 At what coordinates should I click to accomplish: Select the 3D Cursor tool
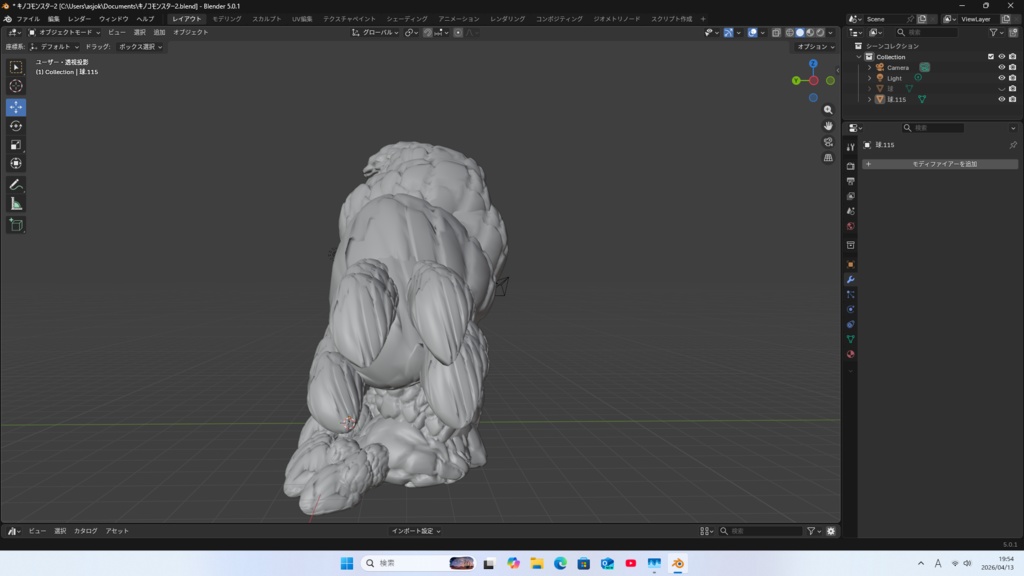point(16,86)
